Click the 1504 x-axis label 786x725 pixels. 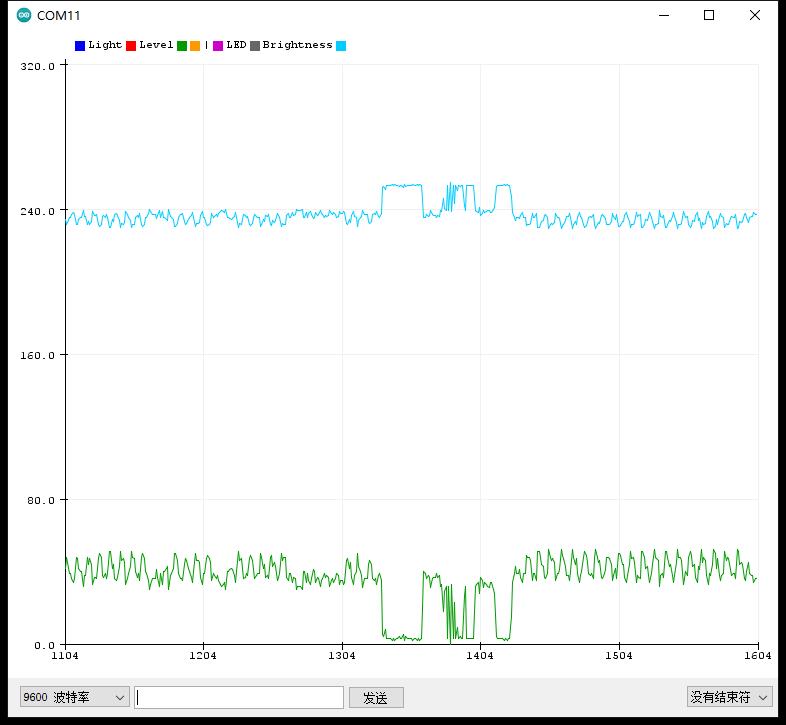(x=619, y=655)
